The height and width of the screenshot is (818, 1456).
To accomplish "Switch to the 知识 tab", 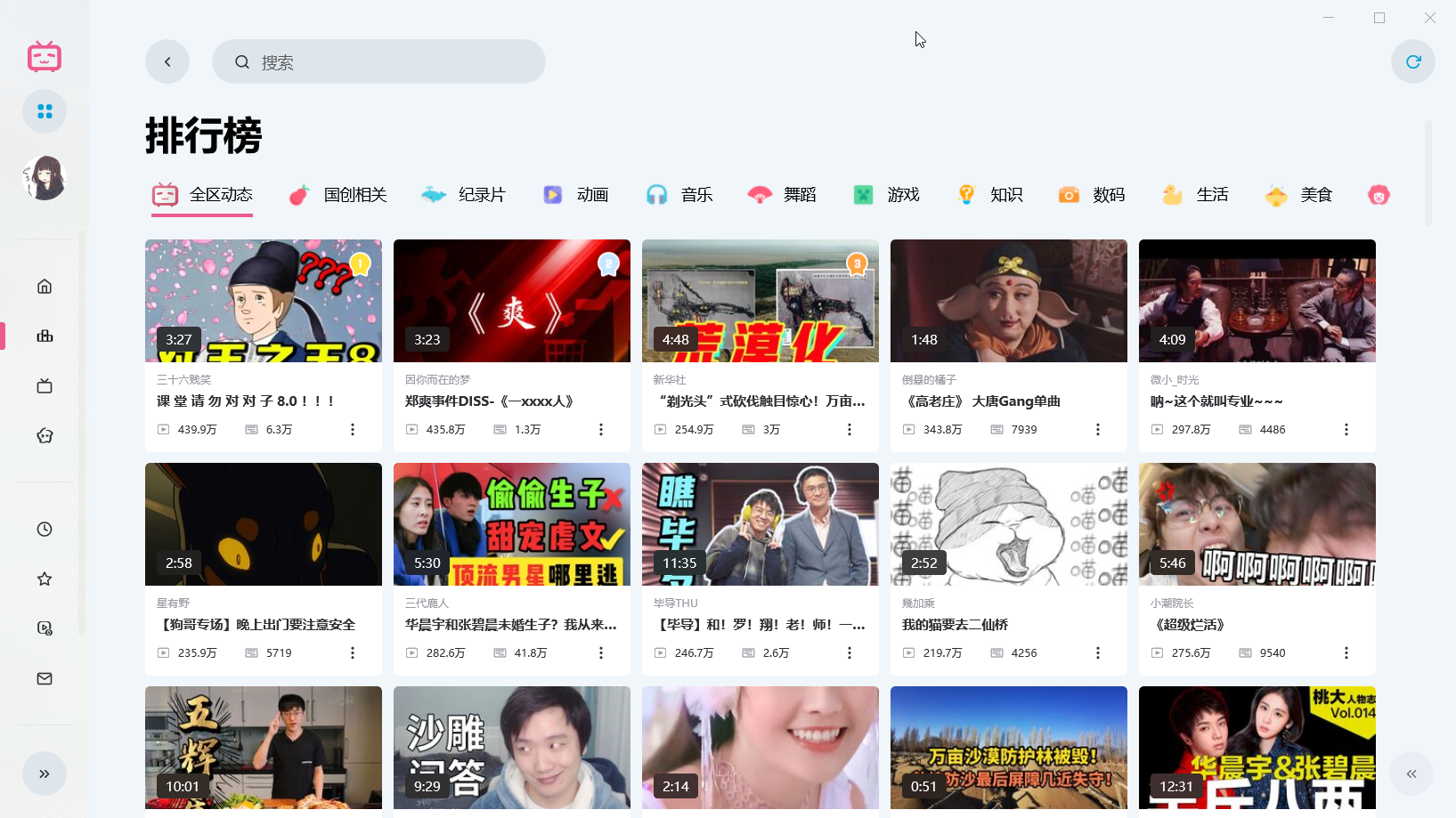I will [989, 195].
